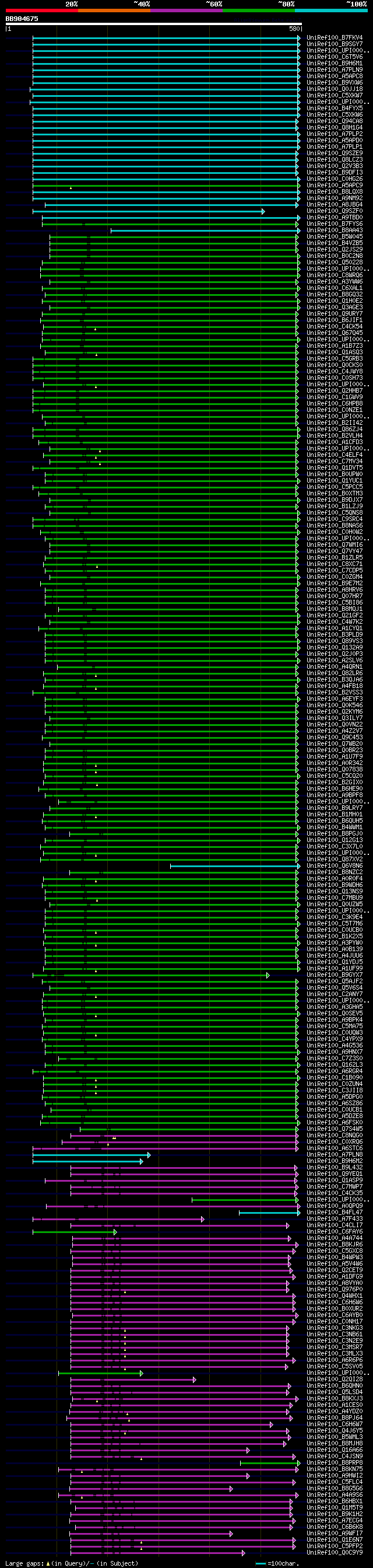Select label UniRef100_C3NKG3
Image resolution: width=373 pixels, height=1568 pixels.
tap(334, 1328)
